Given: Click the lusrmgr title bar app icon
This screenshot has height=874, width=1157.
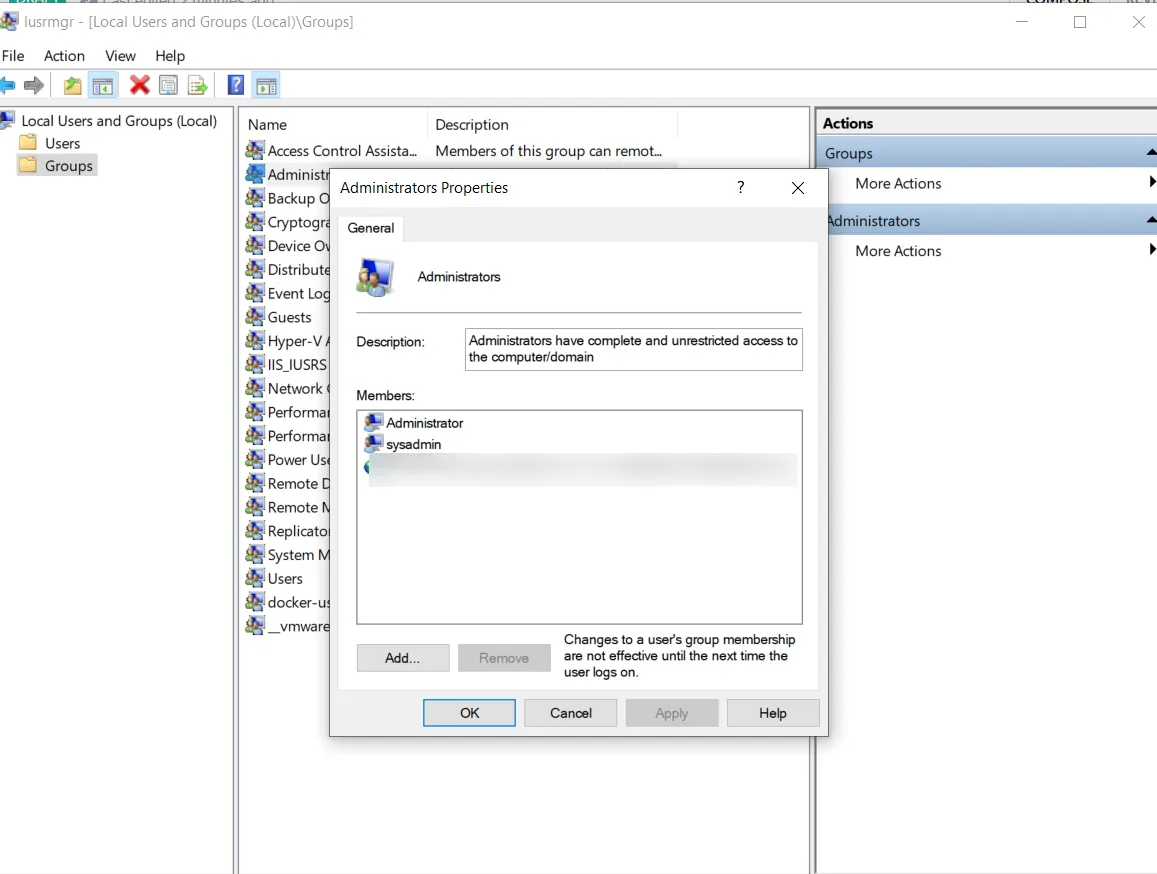Looking at the screenshot, I should pos(9,21).
